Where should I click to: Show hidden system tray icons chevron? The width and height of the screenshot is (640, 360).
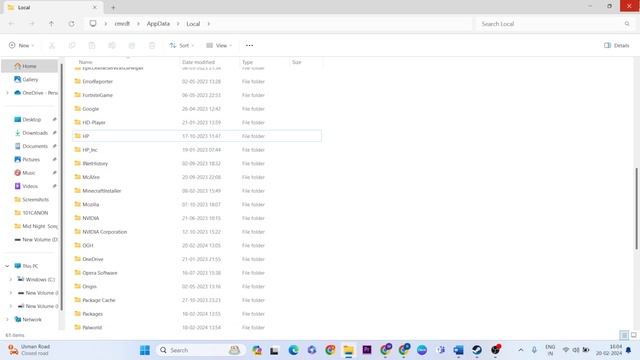click(520, 350)
